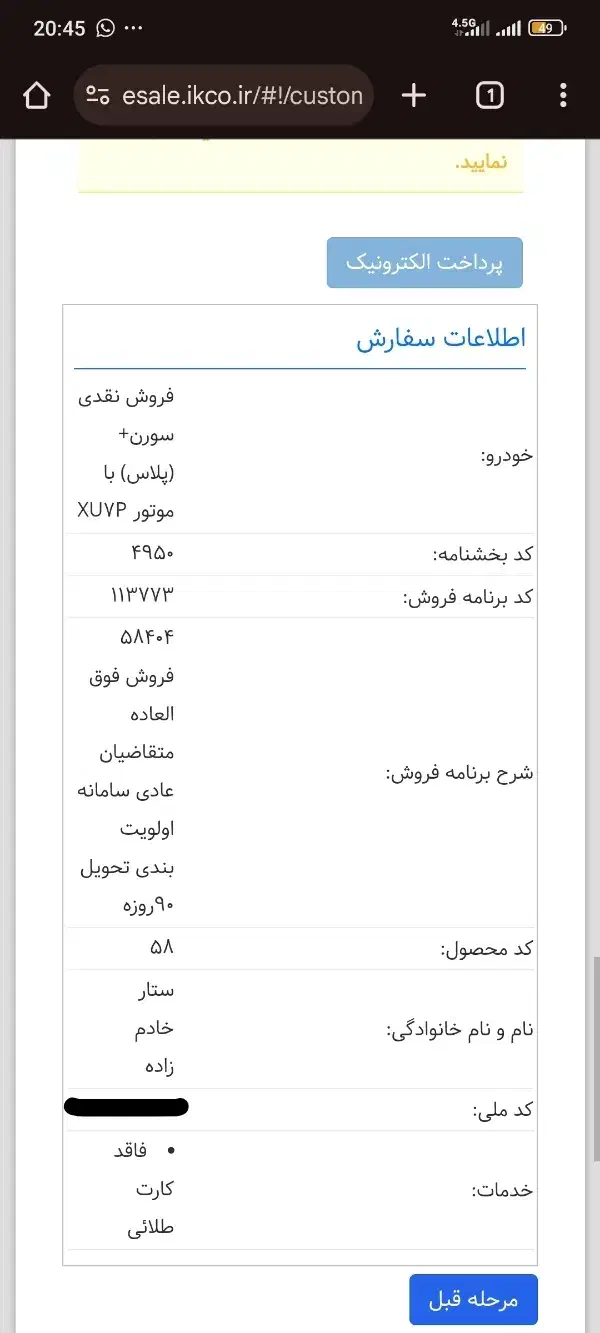Open the tab switcher showing 1 tab
Viewport: 600px width, 1333px height.
click(x=488, y=95)
